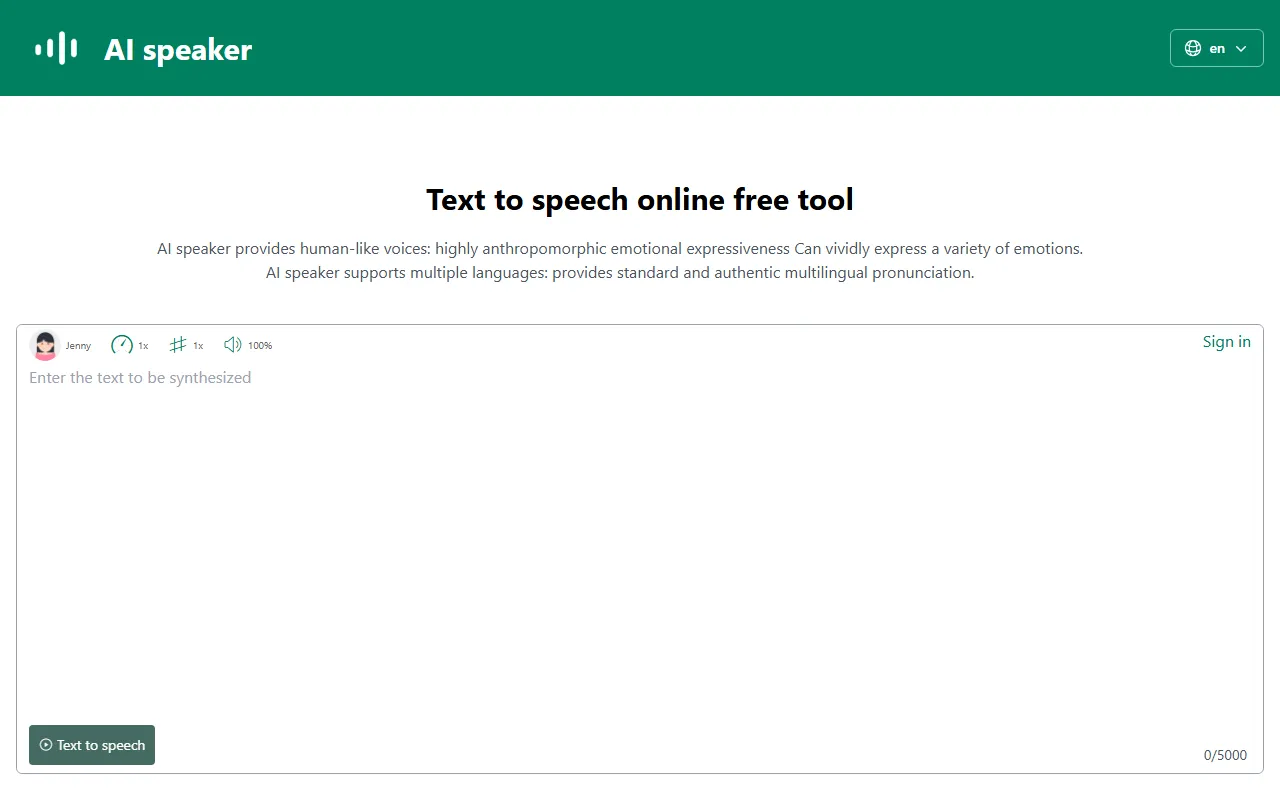Click the volume speaker icon
This screenshot has width=1280, height=800.
tap(233, 345)
